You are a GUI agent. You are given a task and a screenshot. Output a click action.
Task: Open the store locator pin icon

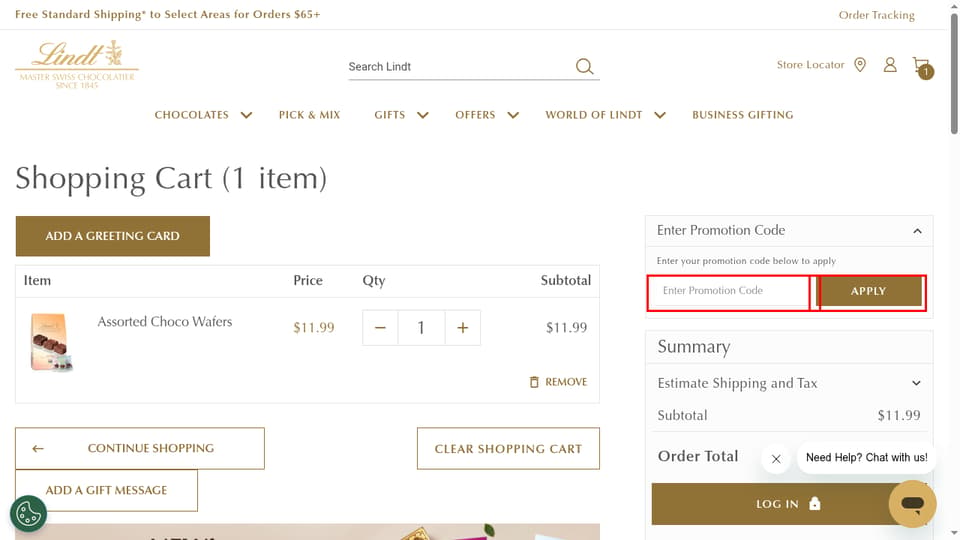coord(860,65)
